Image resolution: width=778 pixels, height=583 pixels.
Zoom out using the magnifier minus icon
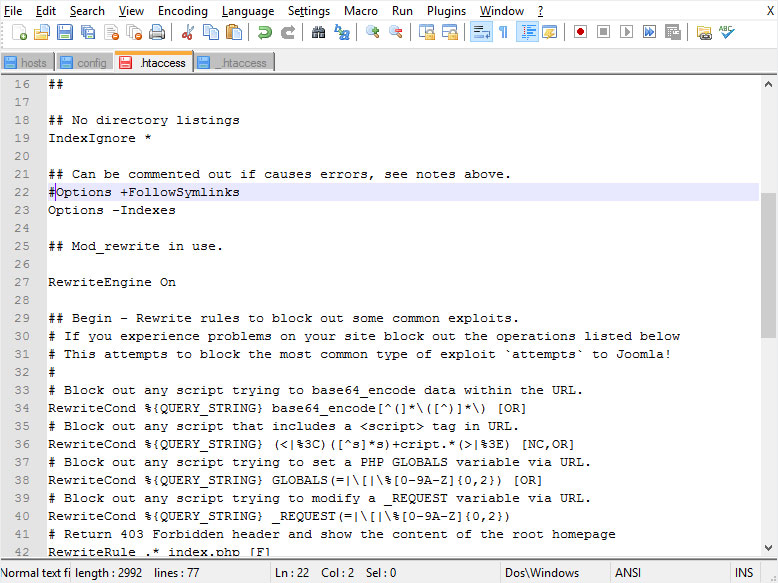click(x=395, y=32)
